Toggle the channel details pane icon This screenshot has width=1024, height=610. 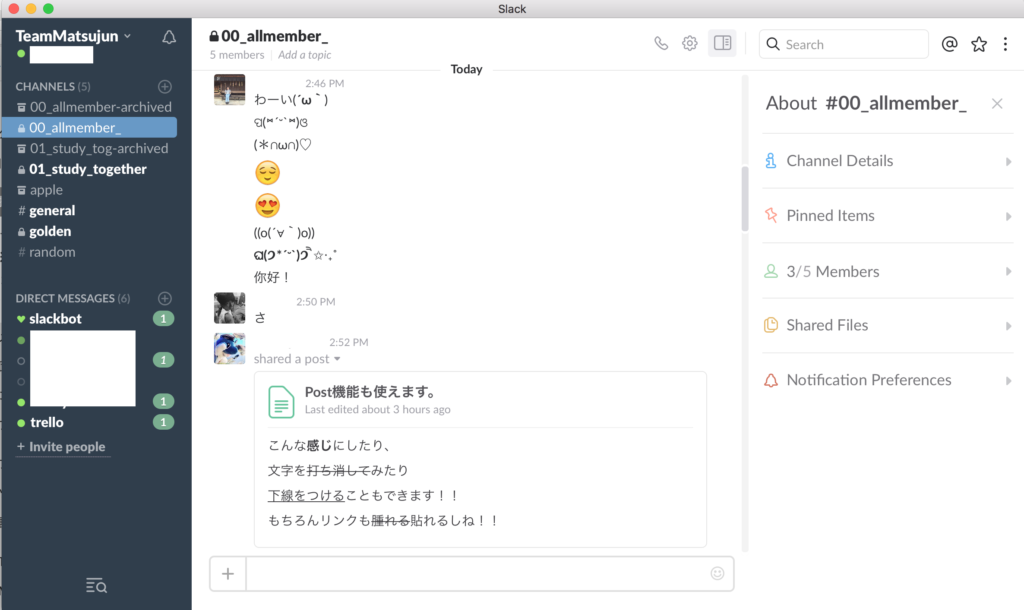pos(722,44)
